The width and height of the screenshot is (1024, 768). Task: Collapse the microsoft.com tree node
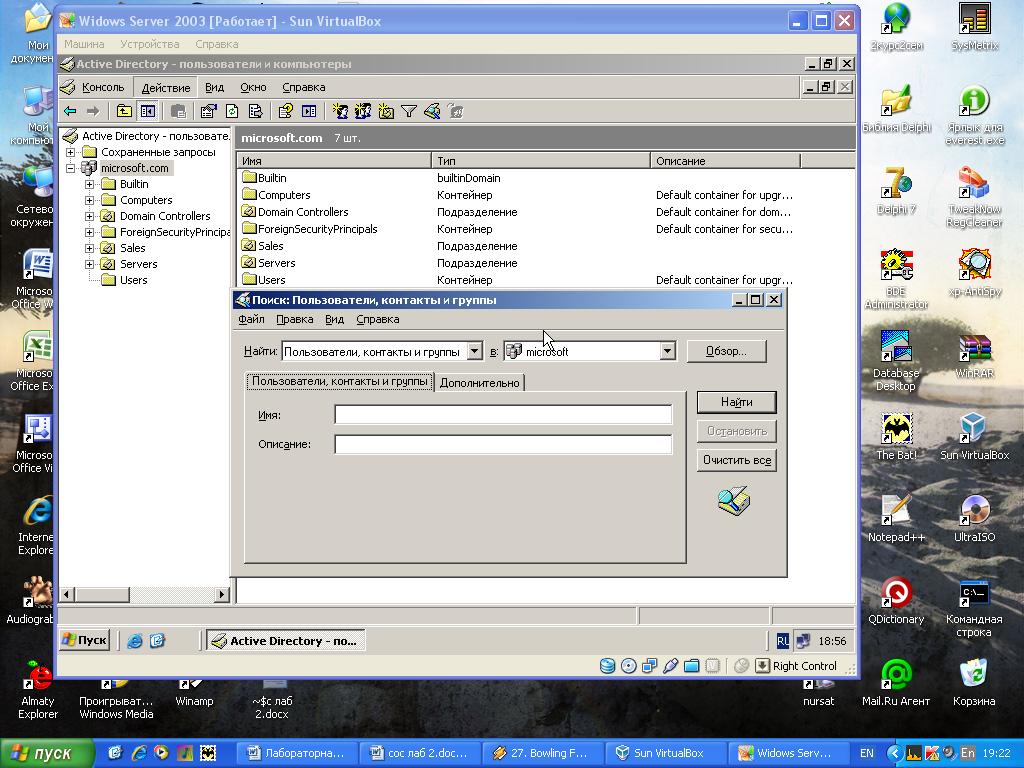pyautogui.click(x=71, y=168)
